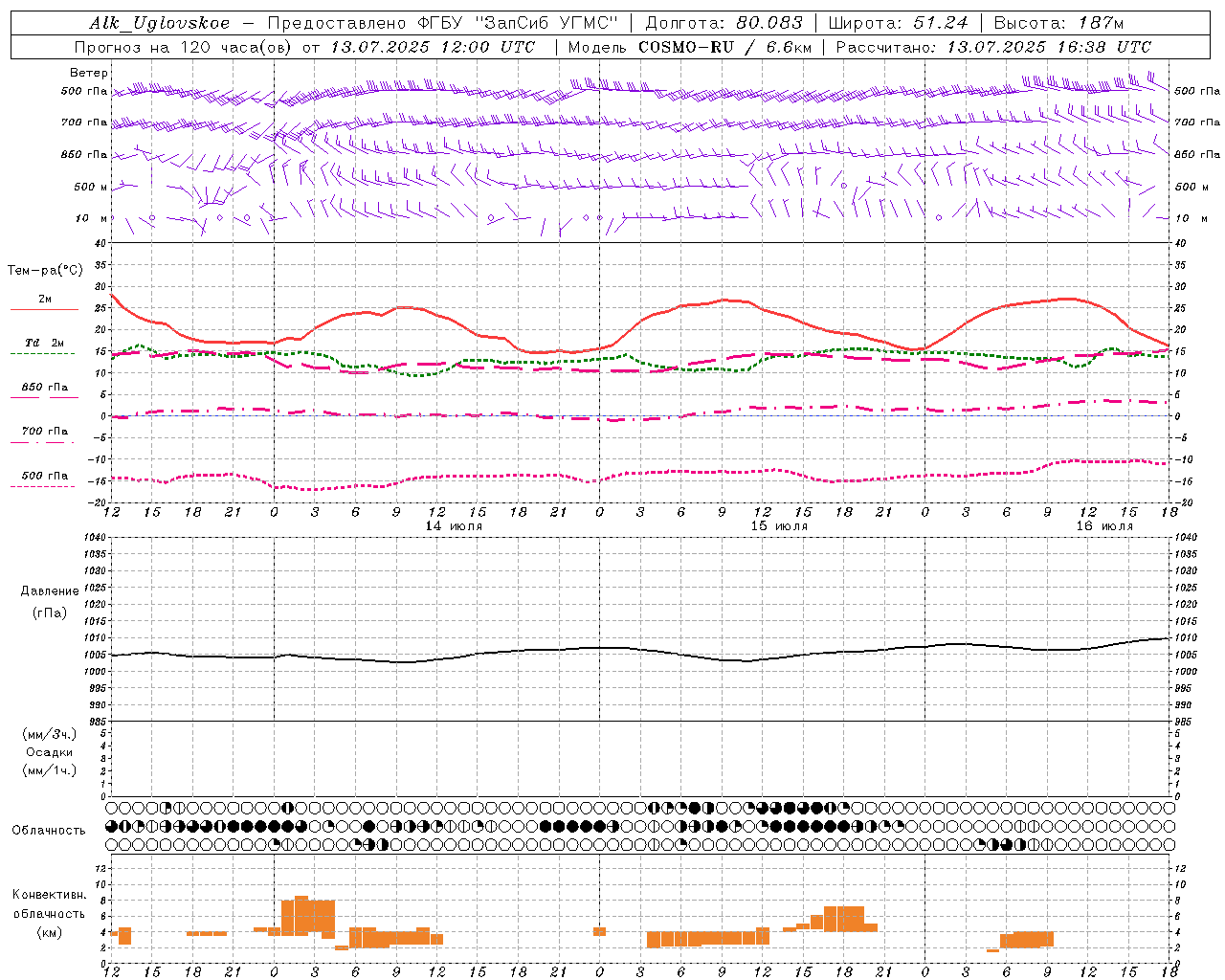1225x980 pixels.
Task: Click the Облачность cloud cover label
Action: tap(49, 831)
